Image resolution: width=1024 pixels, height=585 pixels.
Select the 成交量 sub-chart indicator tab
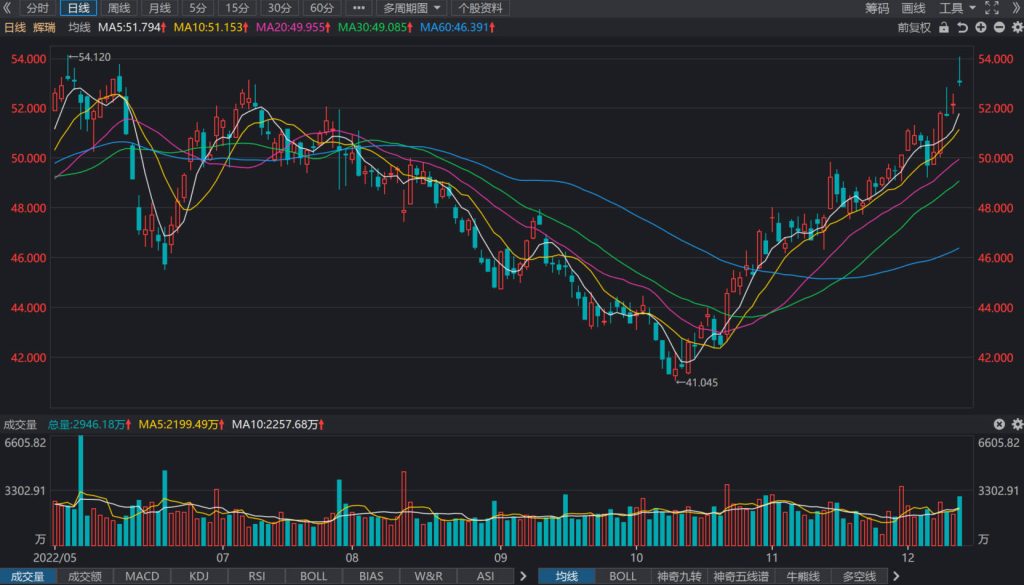[x=27, y=576]
